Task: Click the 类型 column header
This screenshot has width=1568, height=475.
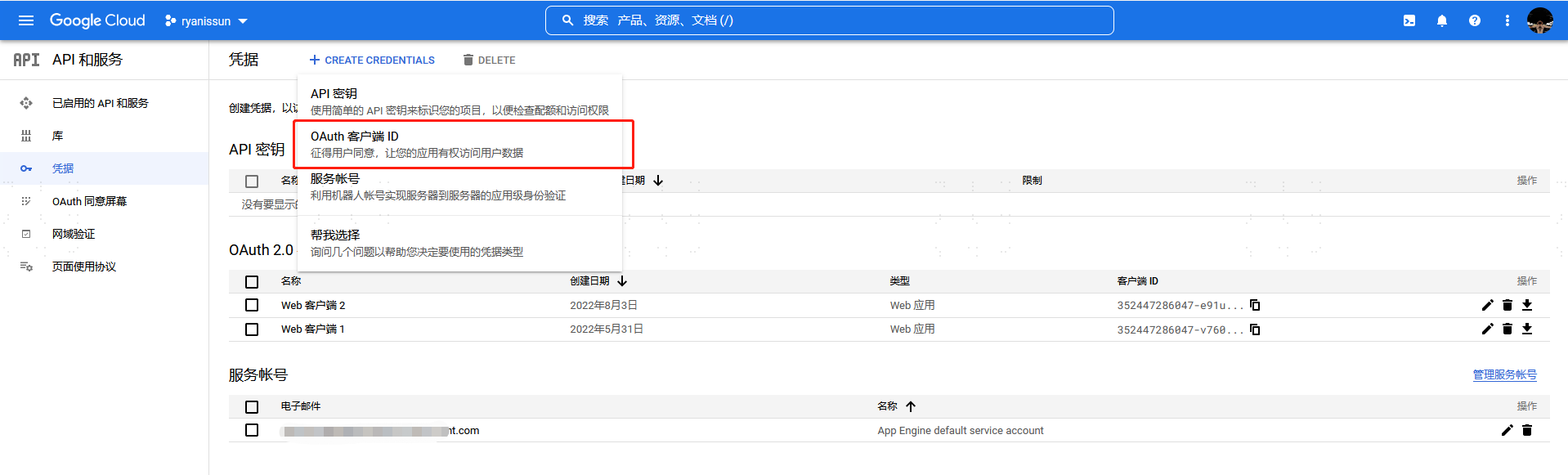Action: pos(899,280)
